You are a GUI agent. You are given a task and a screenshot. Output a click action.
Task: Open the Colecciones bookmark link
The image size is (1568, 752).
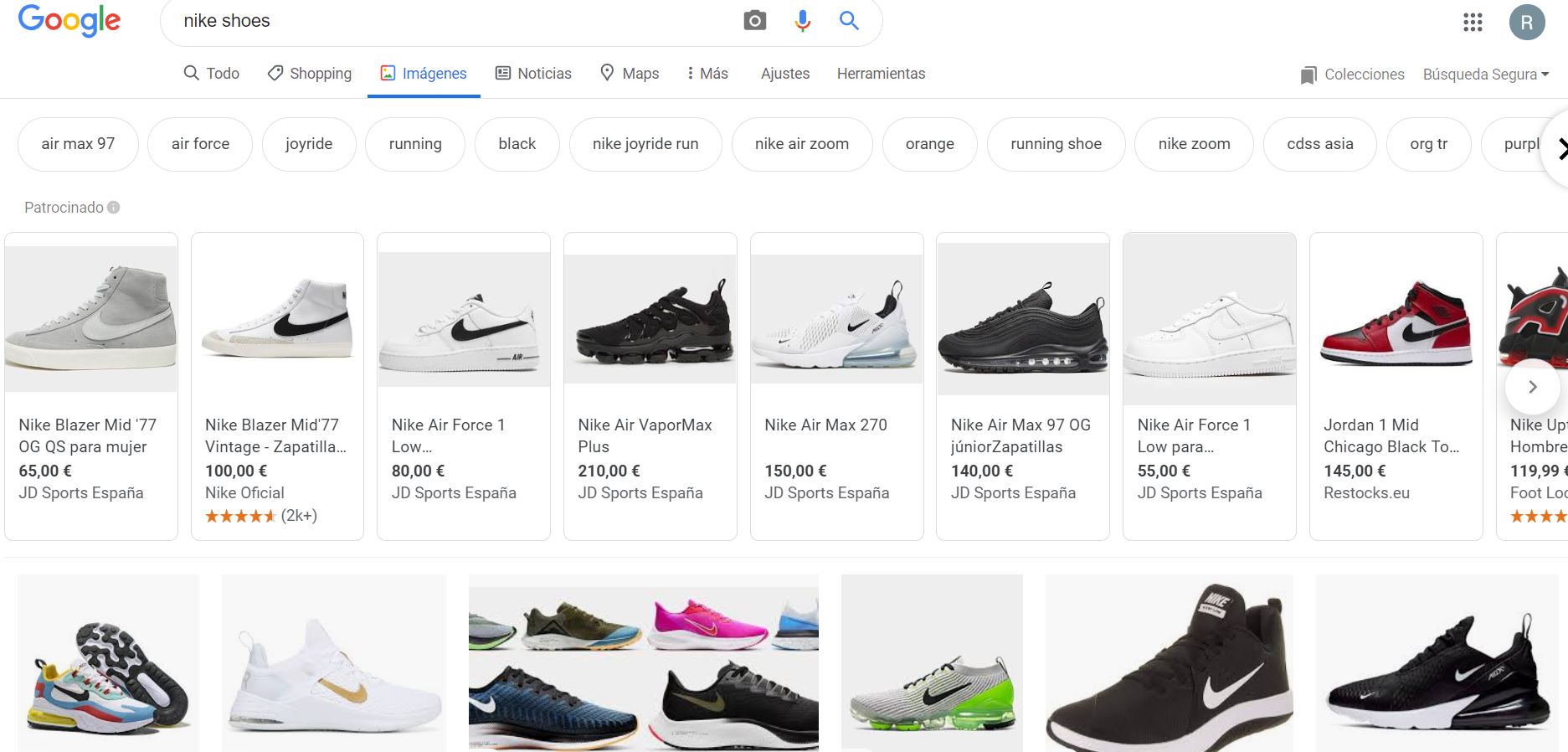(1352, 75)
